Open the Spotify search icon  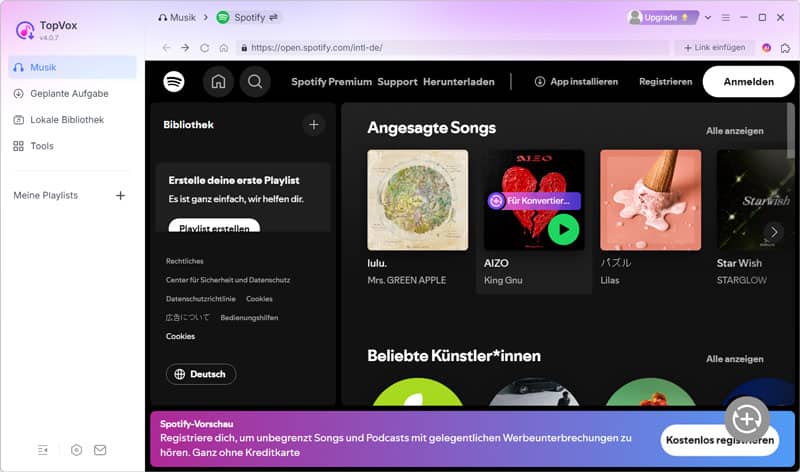[254, 82]
